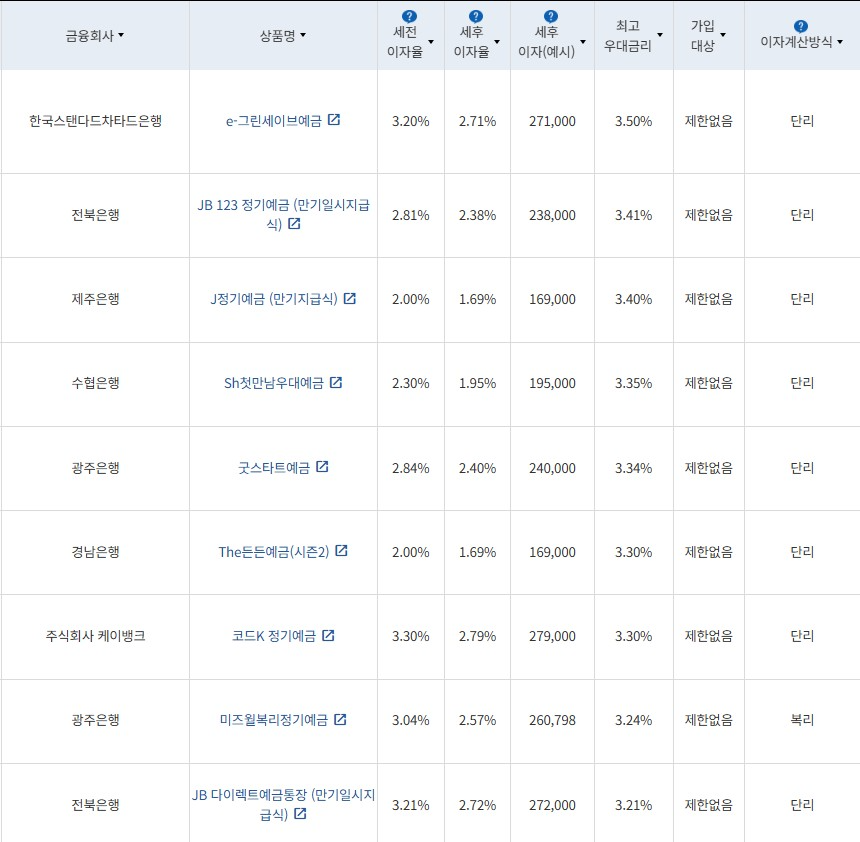Image resolution: width=860 pixels, height=842 pixels.
Task: Open the 미즈월복리정기예금 product link
Action: click(x=274, y=720)
